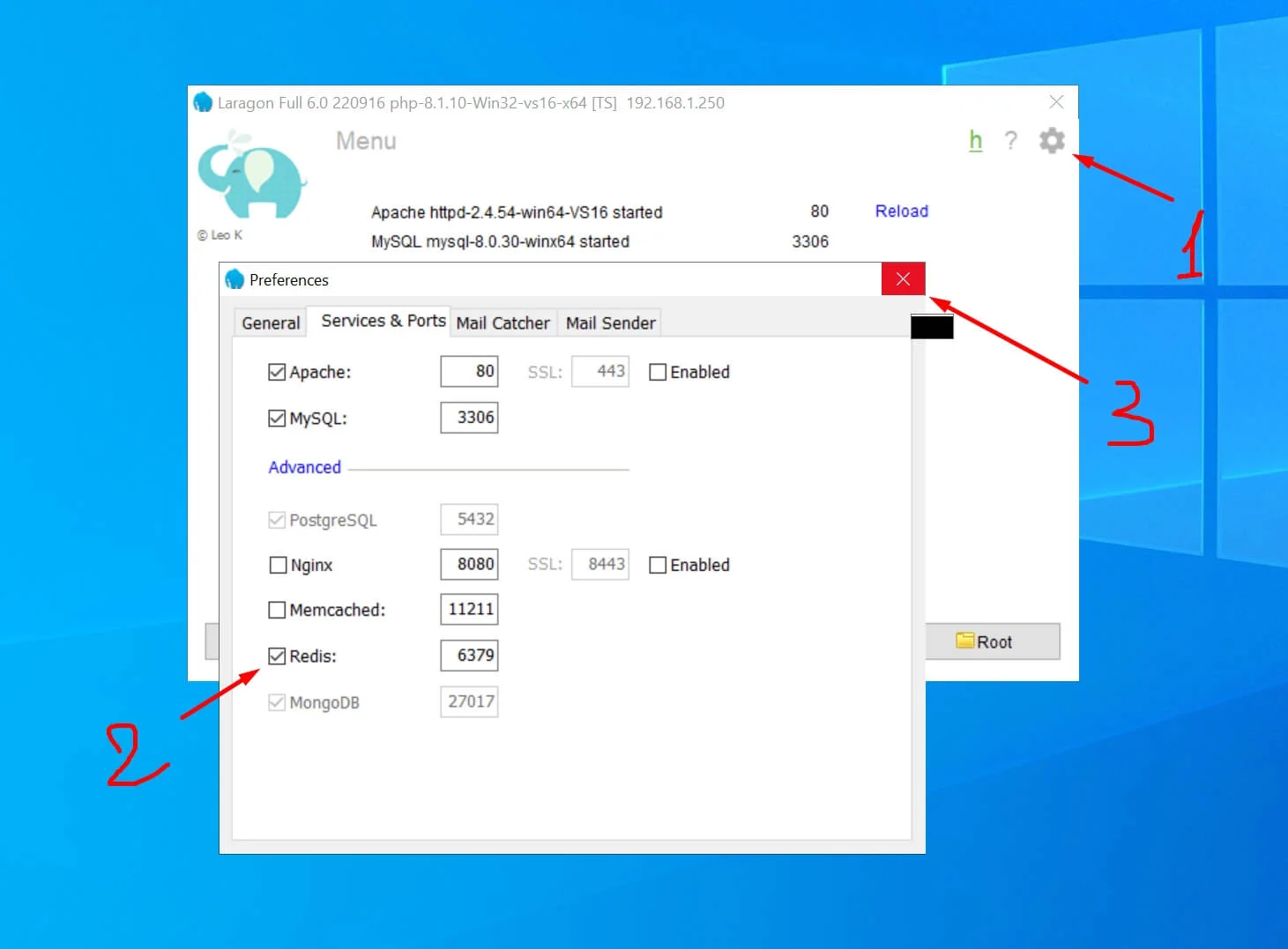Close the Laragon main window
The width and height of the screenshot is (1288, 949).
pyautogui.click(x=1056, y=102)
